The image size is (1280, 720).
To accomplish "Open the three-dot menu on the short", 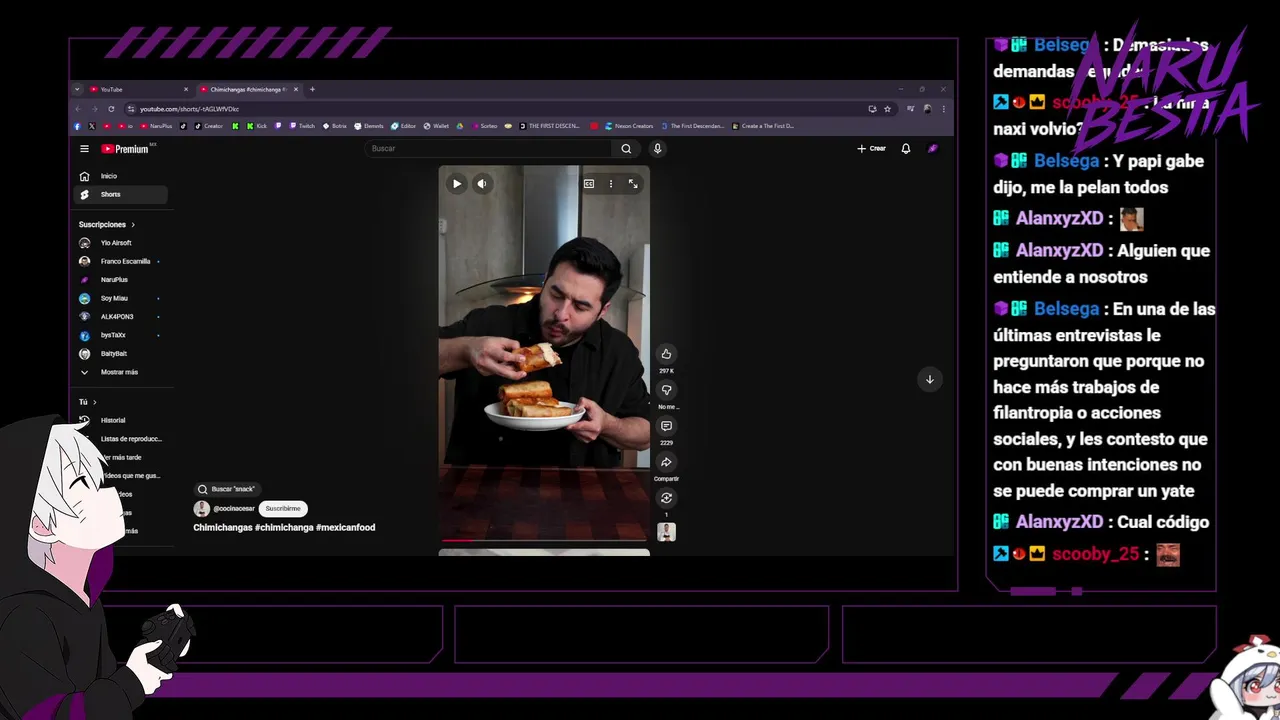I will pyautogui.click(x=611, y=184).
